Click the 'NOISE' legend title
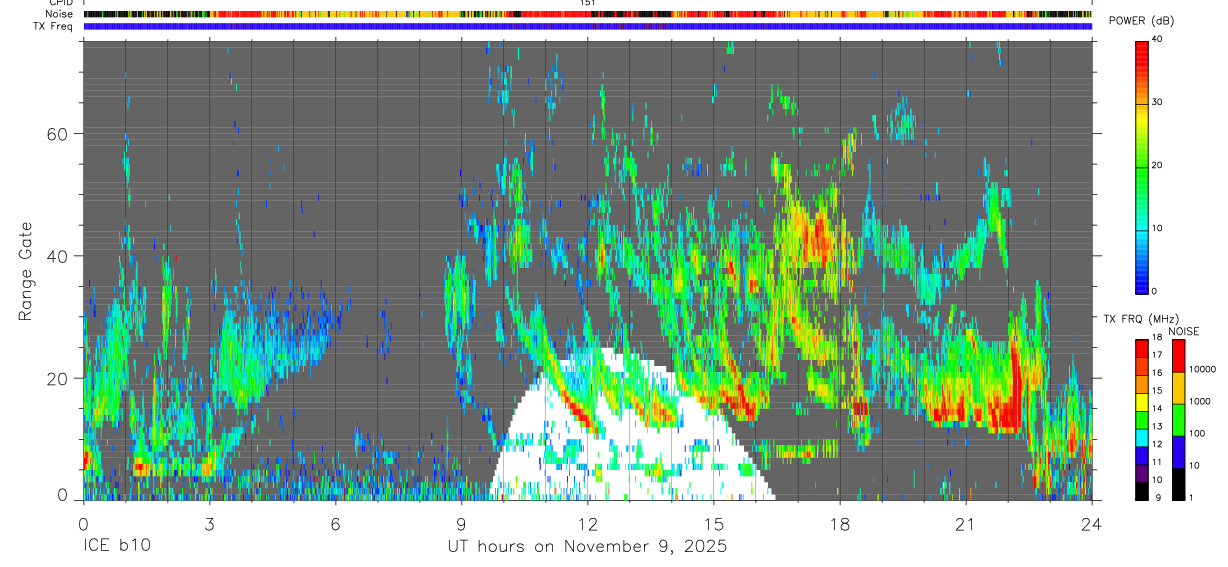1228x567 pixels. pyautogui.click(x=1183, y=331)
